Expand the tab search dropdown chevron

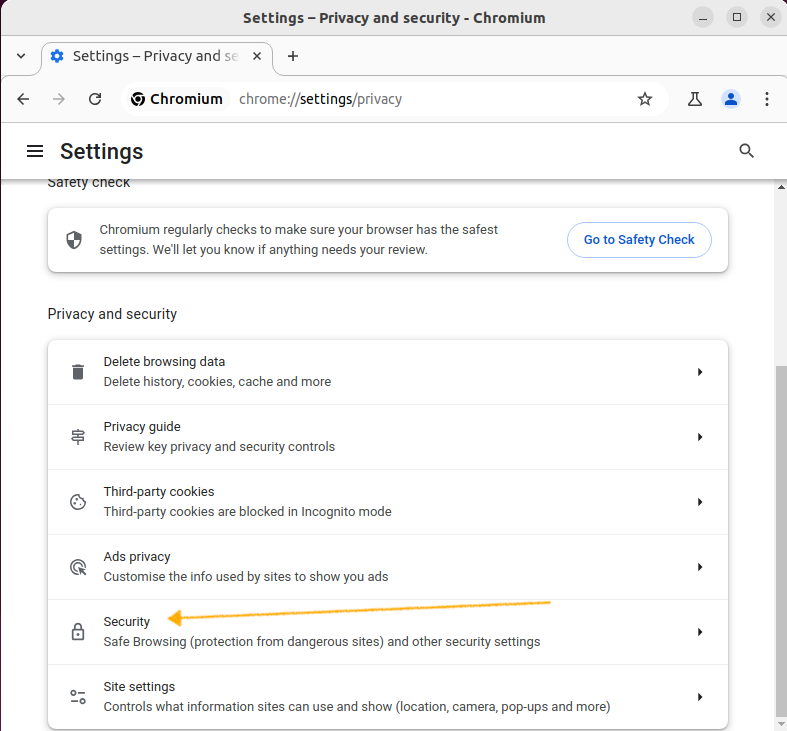[21, 56]
